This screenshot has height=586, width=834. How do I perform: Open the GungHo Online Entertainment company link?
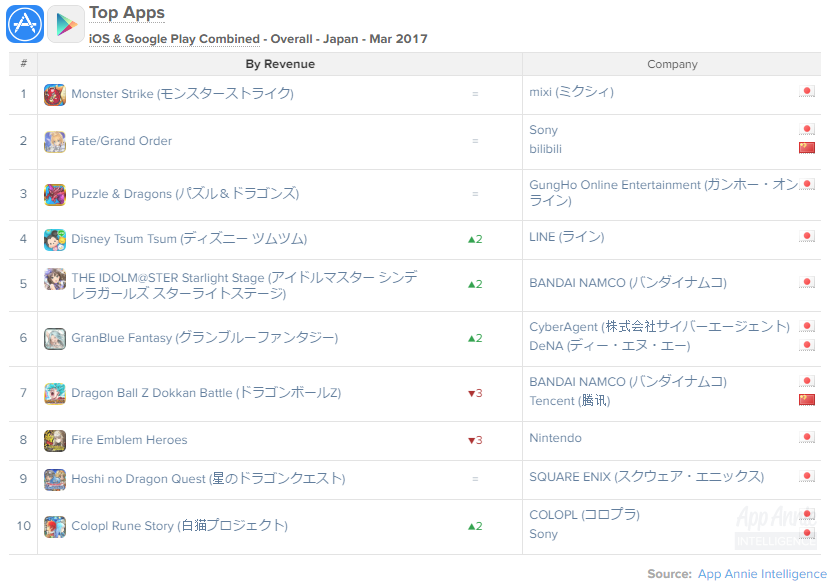[x=663, y=192]
